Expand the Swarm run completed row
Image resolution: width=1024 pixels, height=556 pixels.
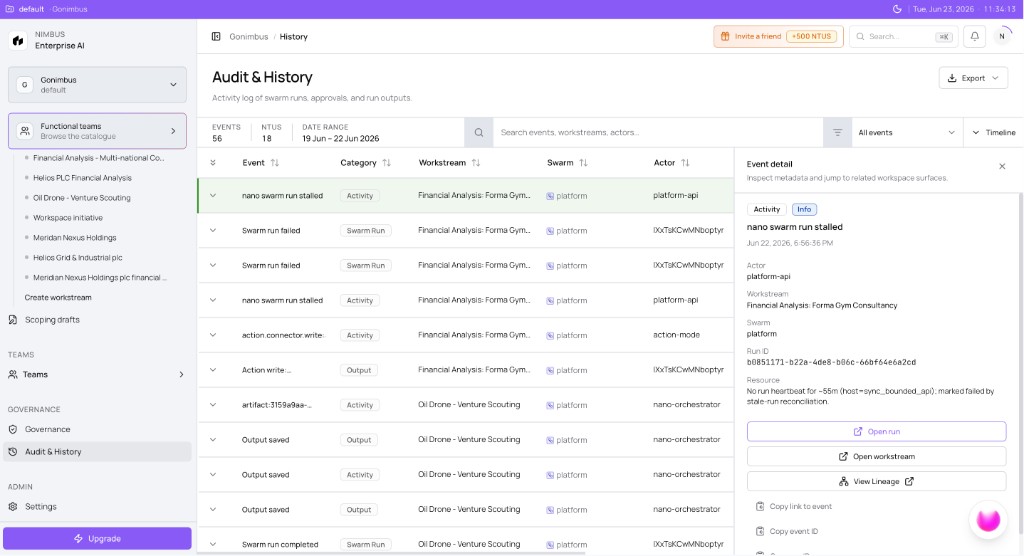click(x=213, y=544)
